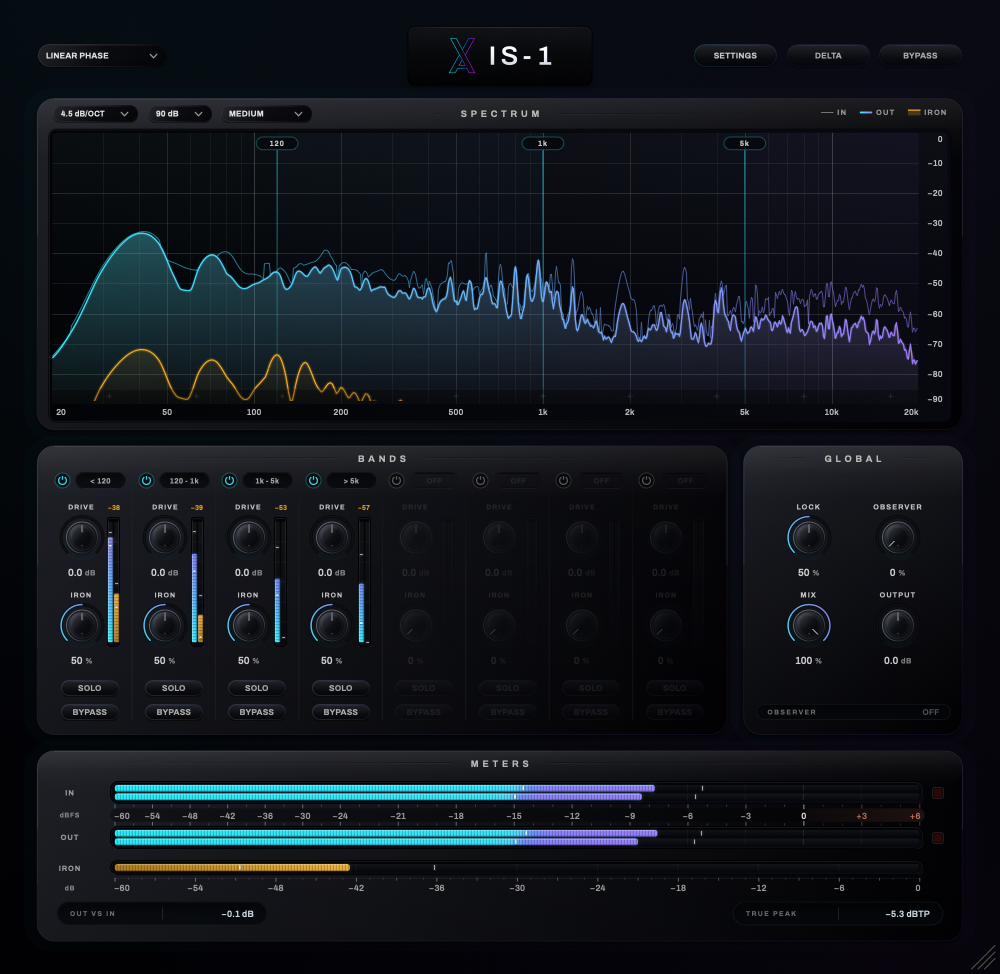Screen dimensions: 1000x974
Task: Click the Iron knob of the 120 - 1k band
Action: pos(165,625)
